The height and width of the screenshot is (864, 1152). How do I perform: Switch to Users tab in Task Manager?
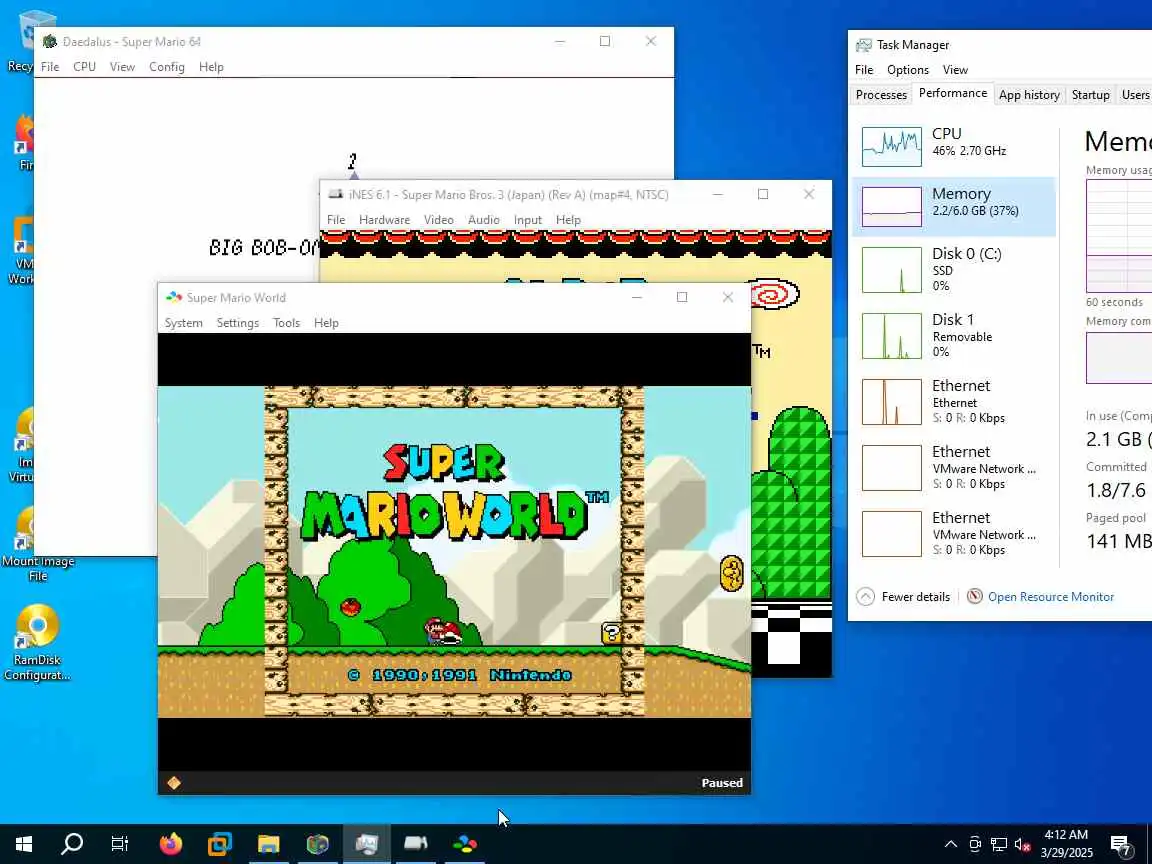click(1134, 95)
